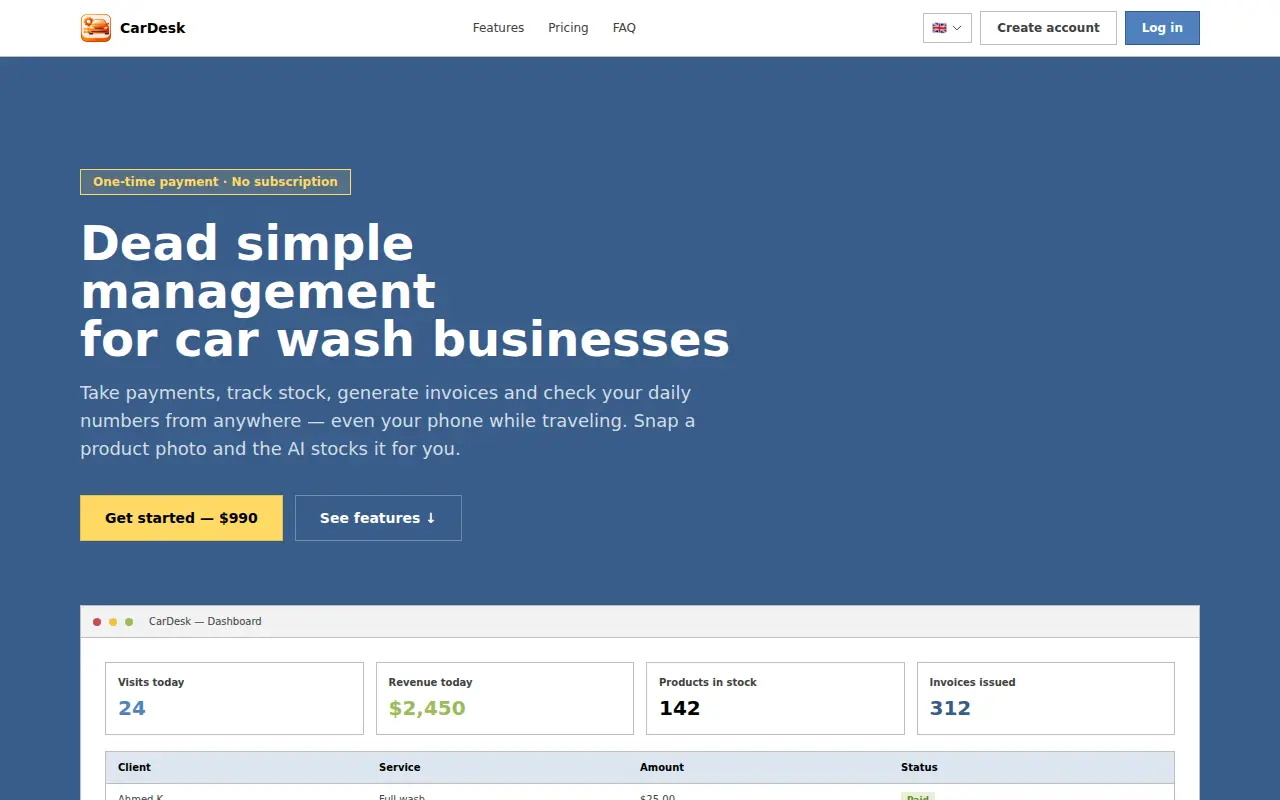Click the red dot in Dashboard mockup
Image resolution: width=1280 pixels, height=800 pixels.
coord(97,622)
